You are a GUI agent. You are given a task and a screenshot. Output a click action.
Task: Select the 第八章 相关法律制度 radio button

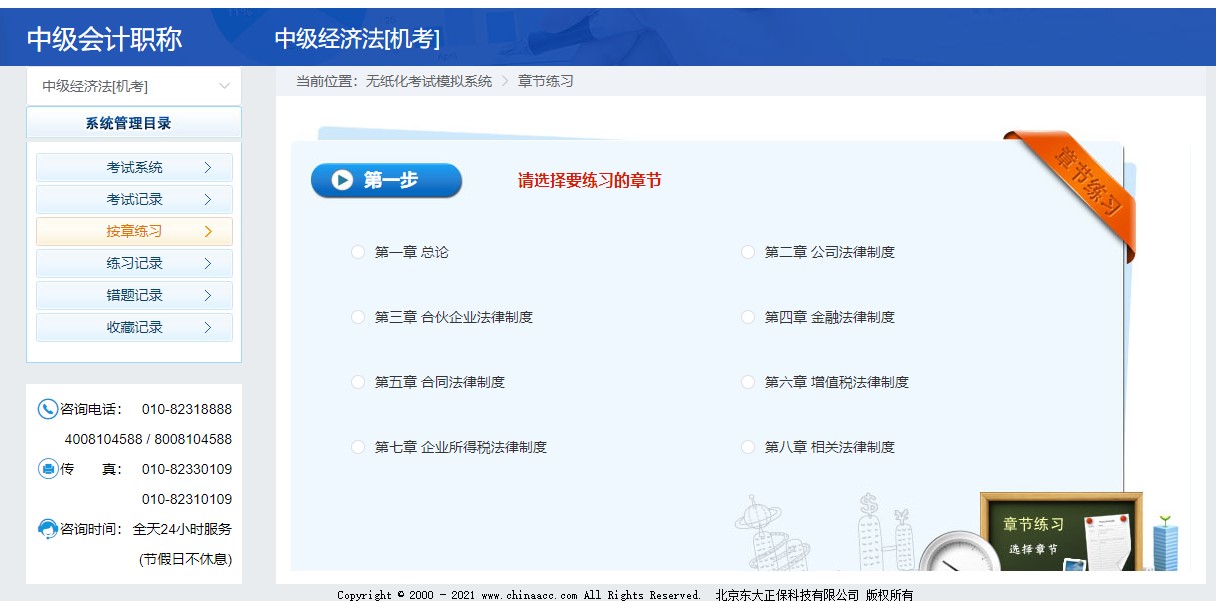[x=747, y=447]
